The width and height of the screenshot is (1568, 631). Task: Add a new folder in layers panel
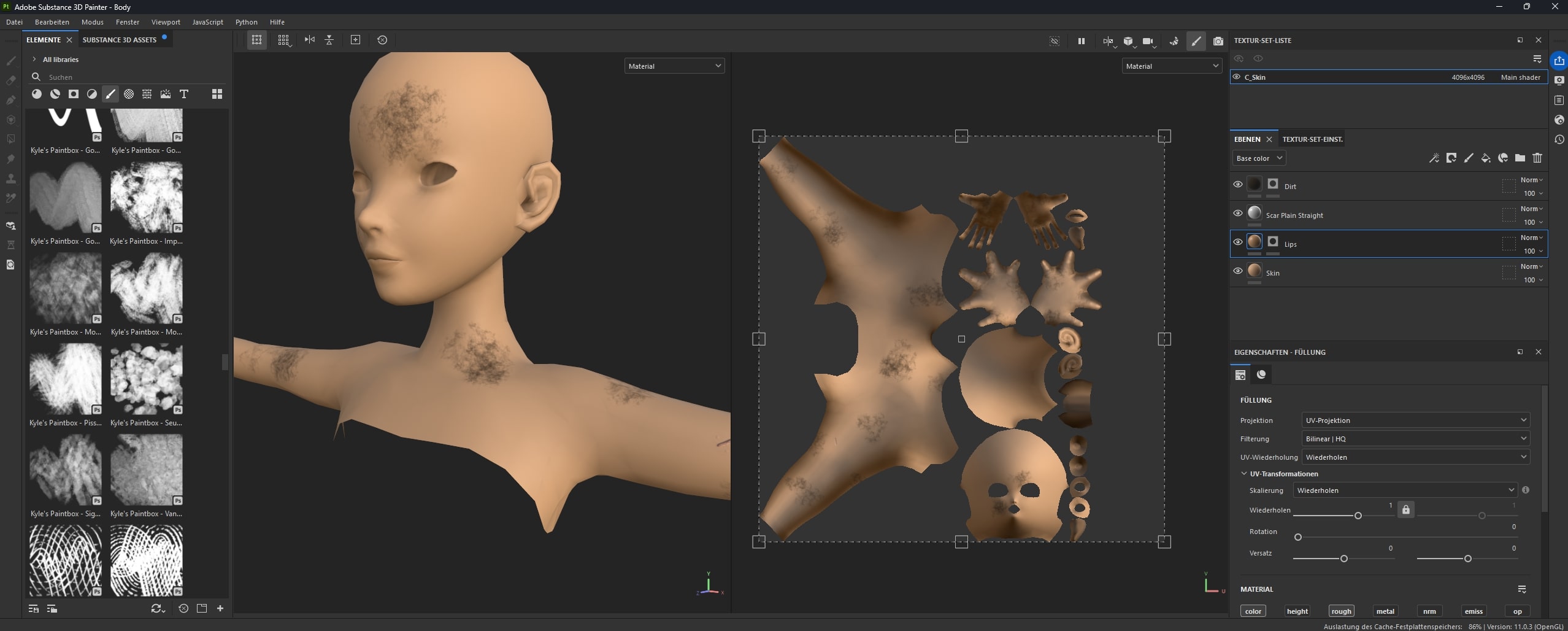point(1520,158)
